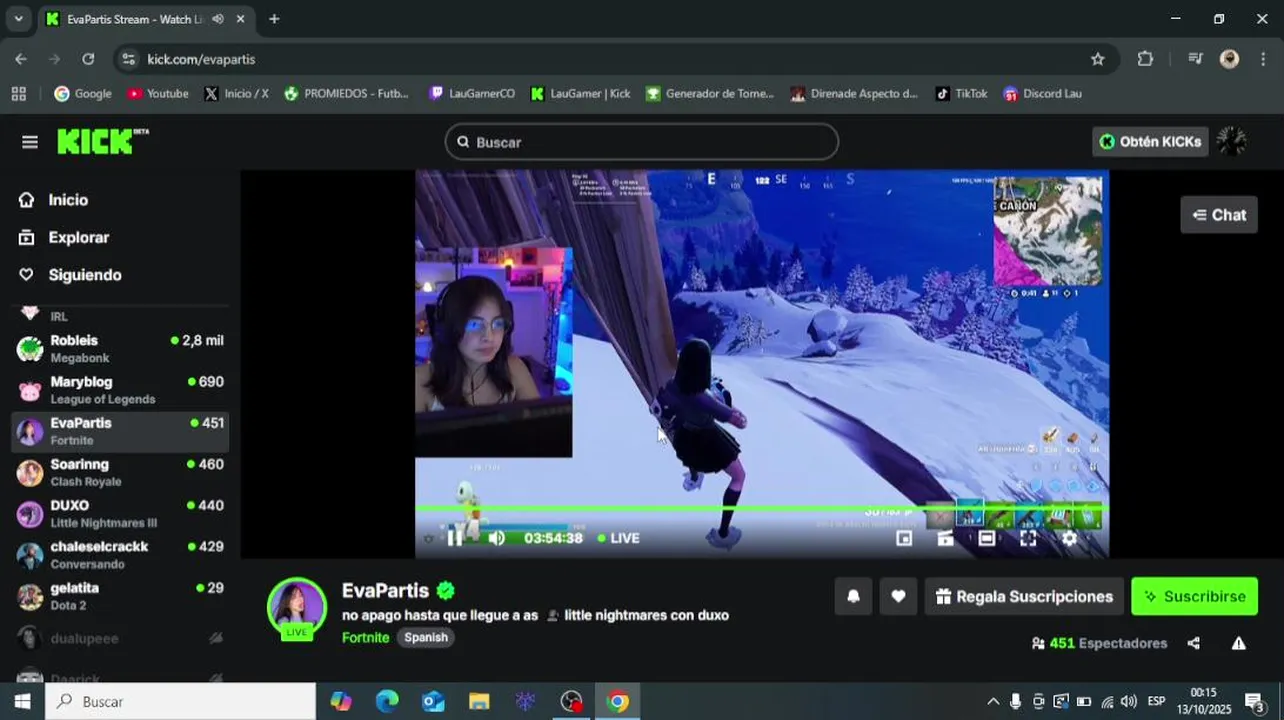This screenshot has width=1284, height=720.
Task: Click the Spanish language tag
Action: tap(426, 637)
